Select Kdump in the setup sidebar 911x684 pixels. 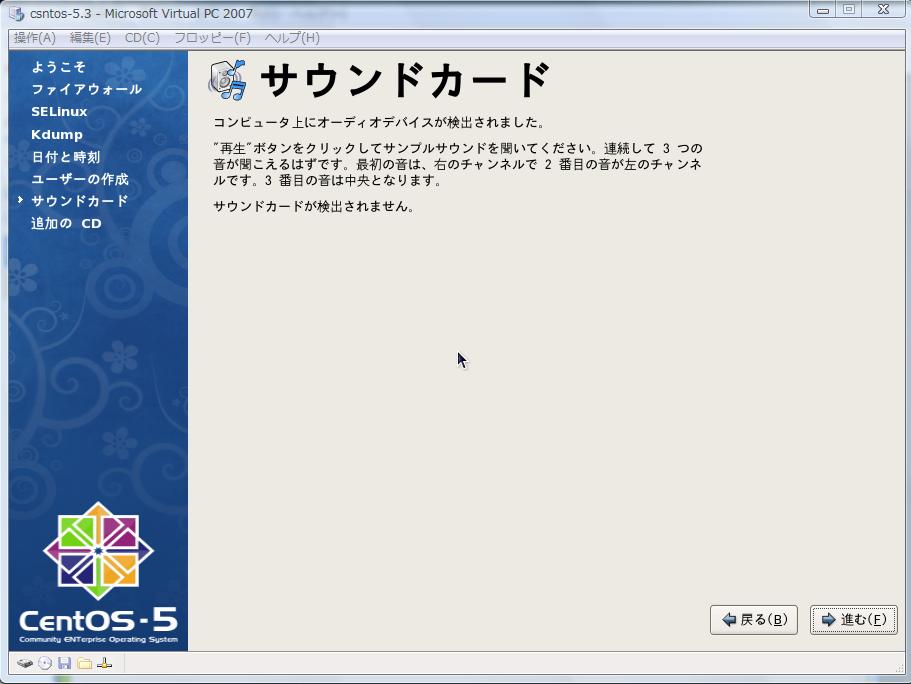57,134
